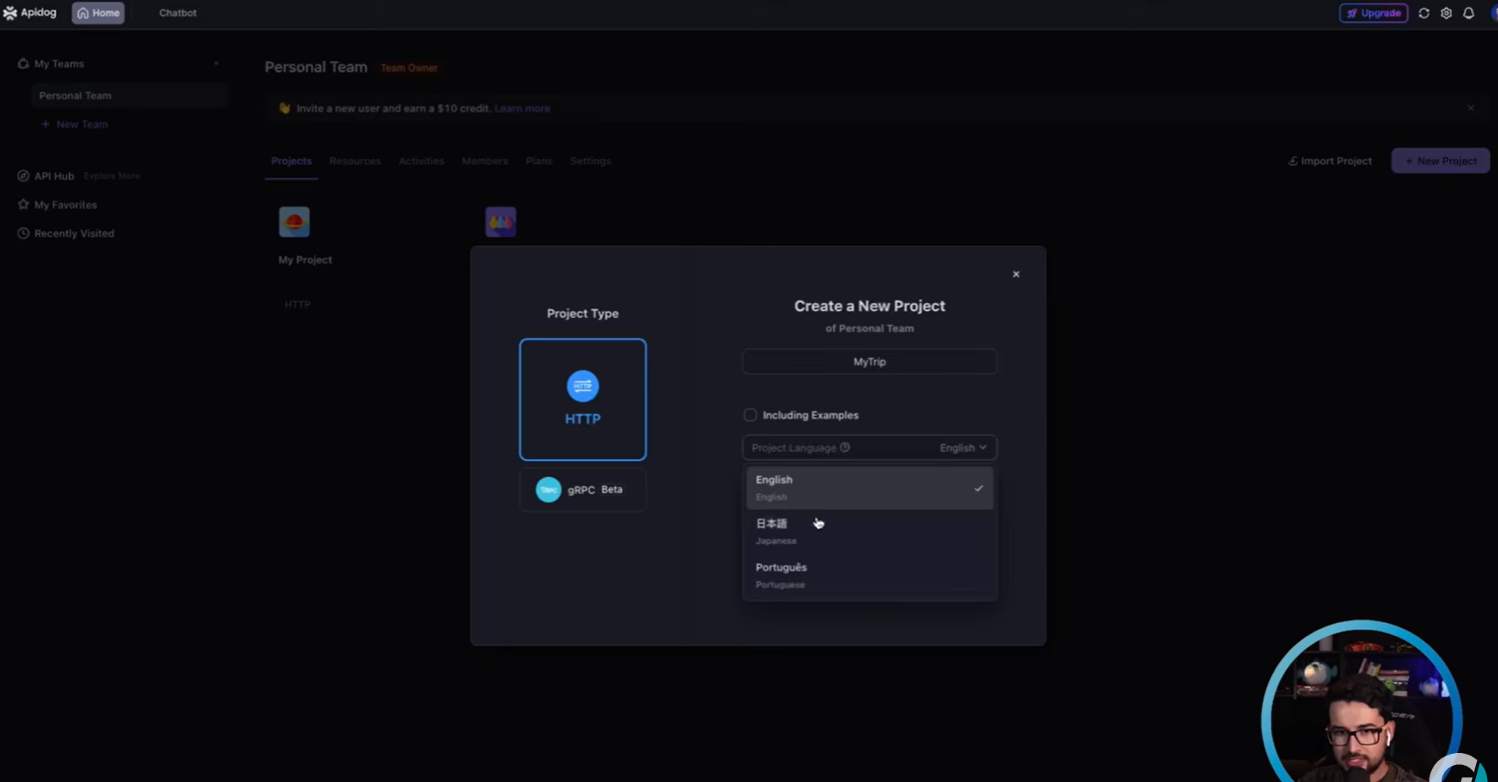Screen dimensions: 1498x782
Task: Go to the Home tab
Action: click(x=98, y=13)
